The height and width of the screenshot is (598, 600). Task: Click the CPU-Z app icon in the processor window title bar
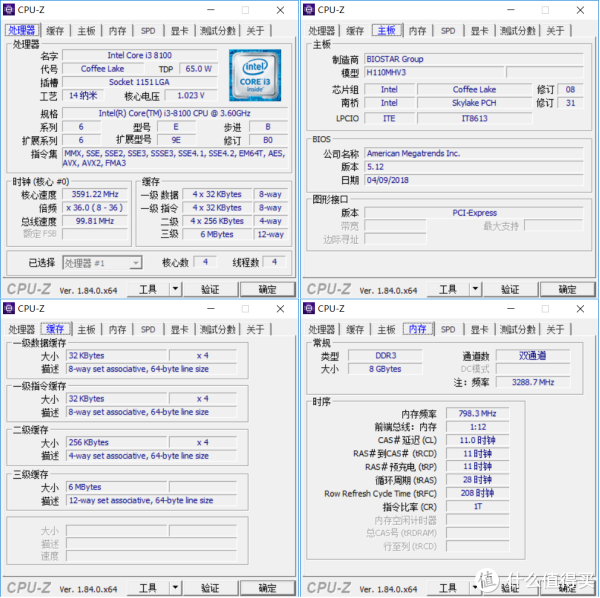9,10
